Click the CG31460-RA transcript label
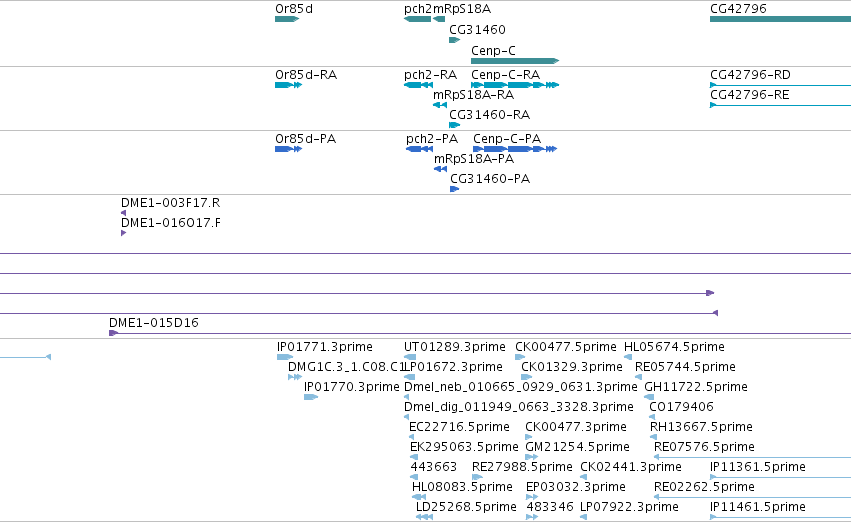Image resolution: width=851 pixels, height=522 pixels. (x=490, y=115)
